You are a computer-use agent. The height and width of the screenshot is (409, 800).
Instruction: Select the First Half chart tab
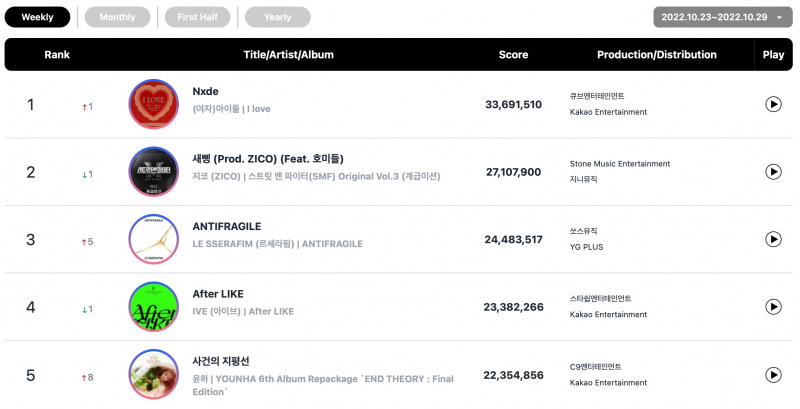(197, 17)
